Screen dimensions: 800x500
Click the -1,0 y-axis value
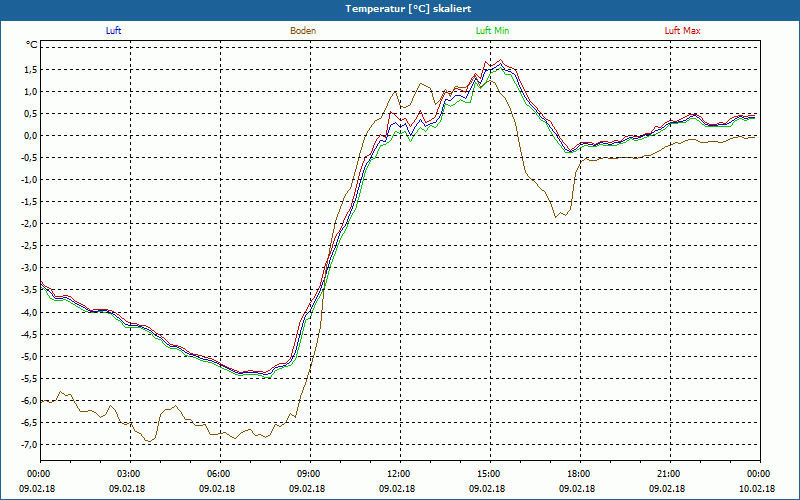coord(29,180)
